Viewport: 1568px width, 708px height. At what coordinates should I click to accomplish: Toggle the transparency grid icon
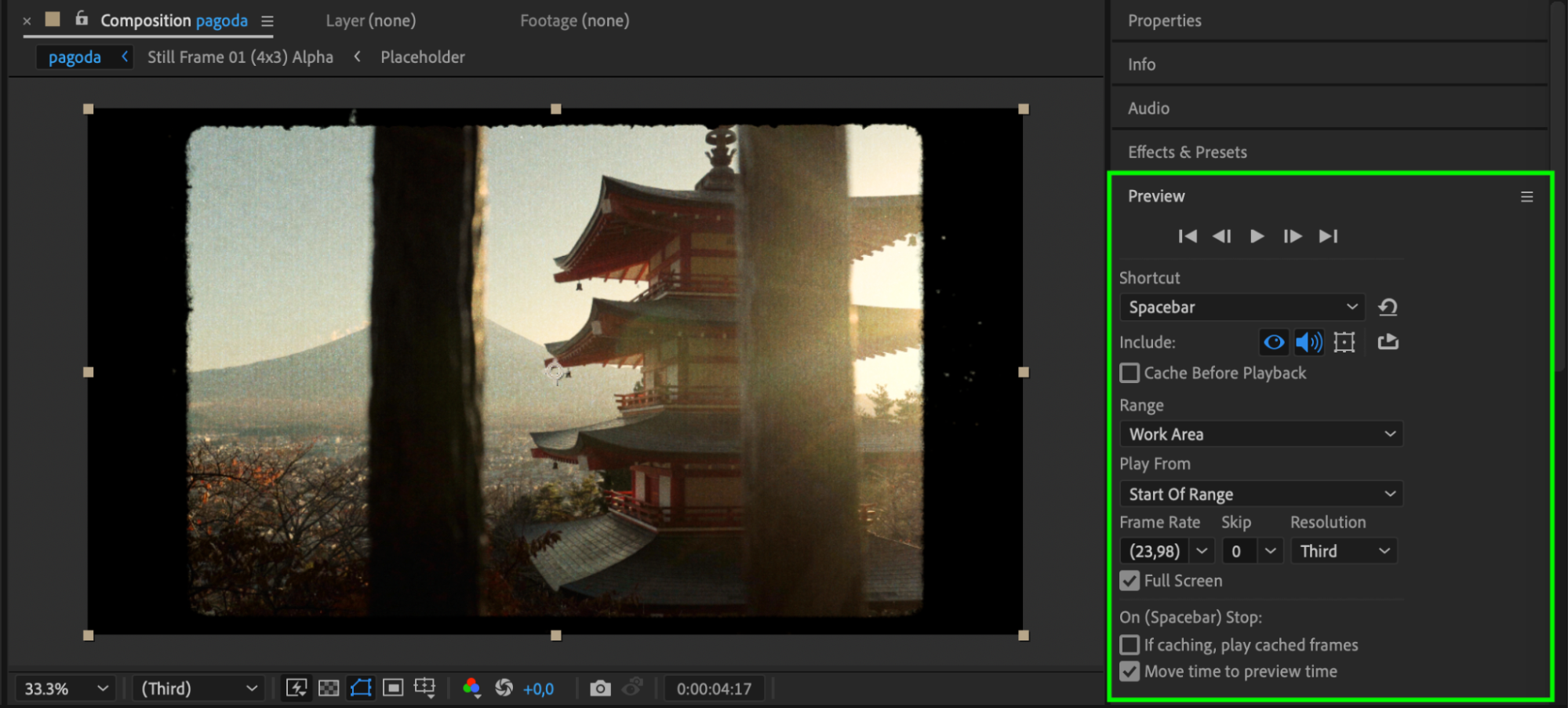(x=329, y=688)
